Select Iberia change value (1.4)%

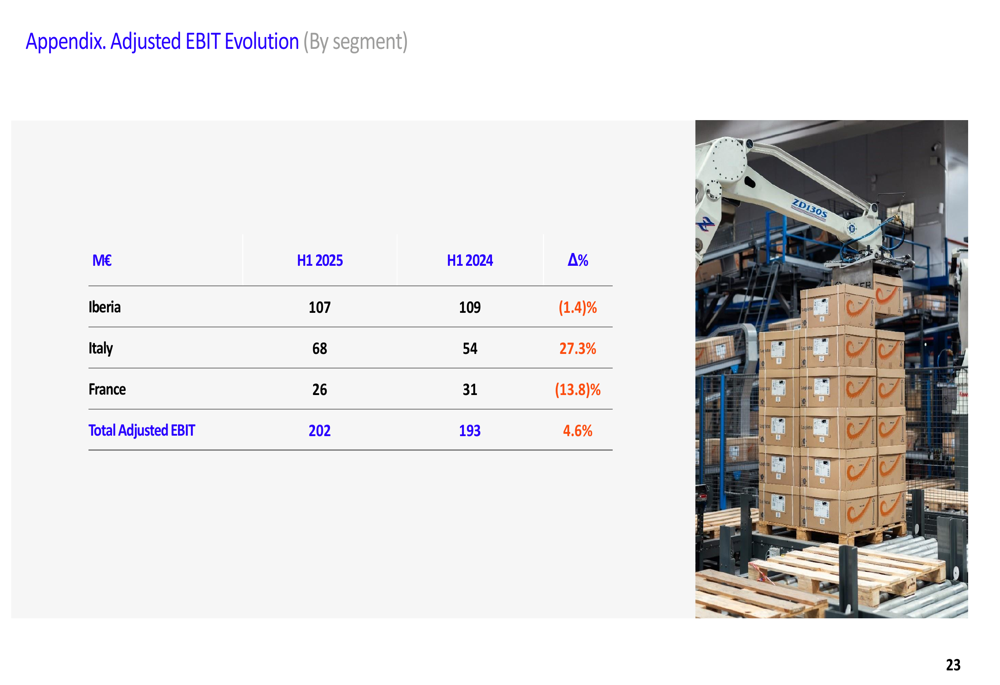click(x=578, y=307)
